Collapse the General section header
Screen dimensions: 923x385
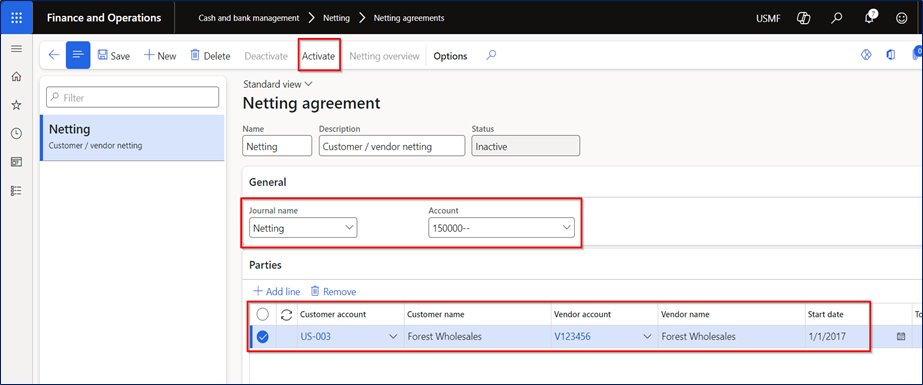tap(268, 182)
